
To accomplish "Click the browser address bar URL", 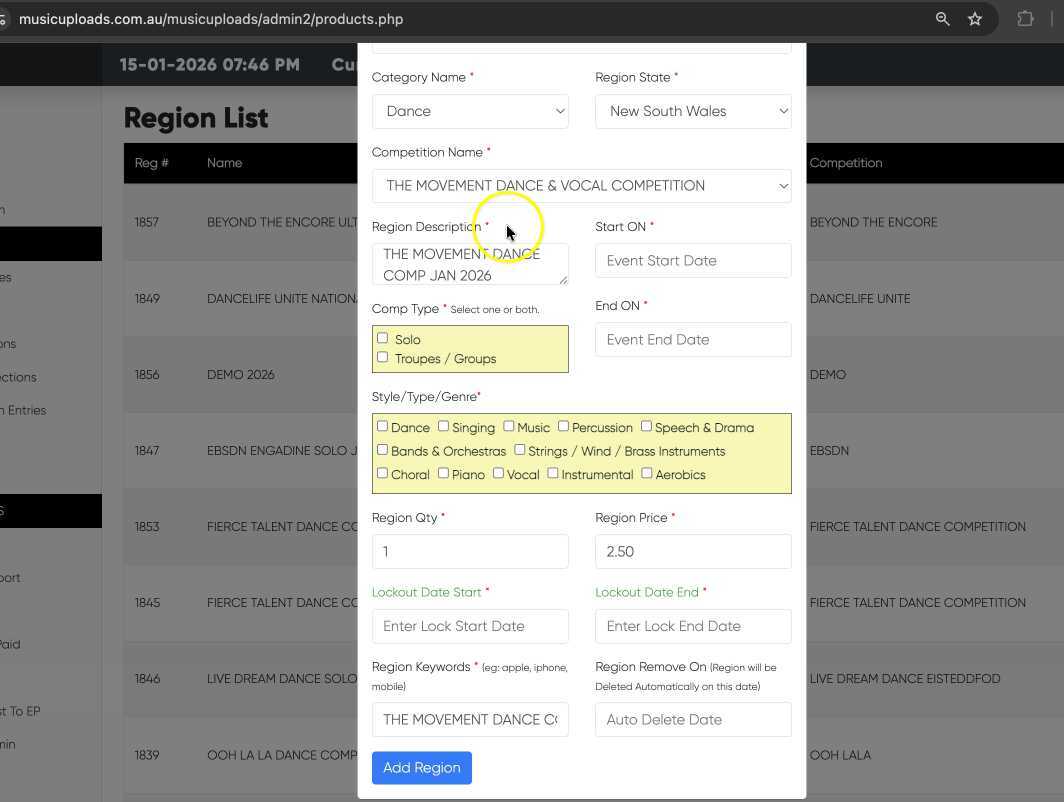I will pyautogui.click(x=211, y=19).
